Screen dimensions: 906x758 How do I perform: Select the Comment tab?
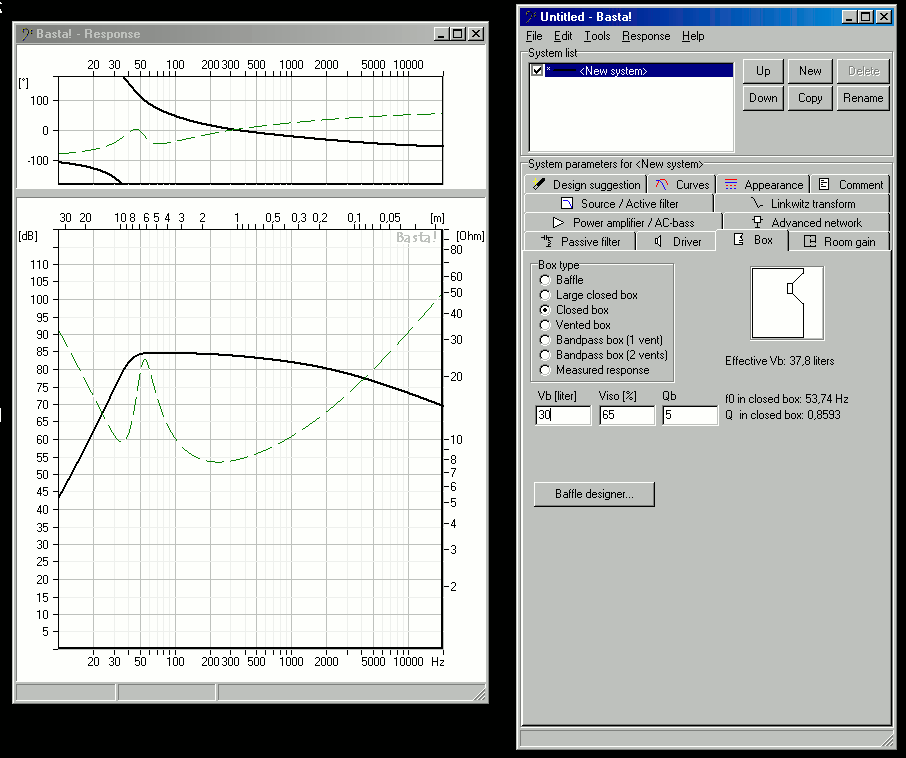click(851, 184)
